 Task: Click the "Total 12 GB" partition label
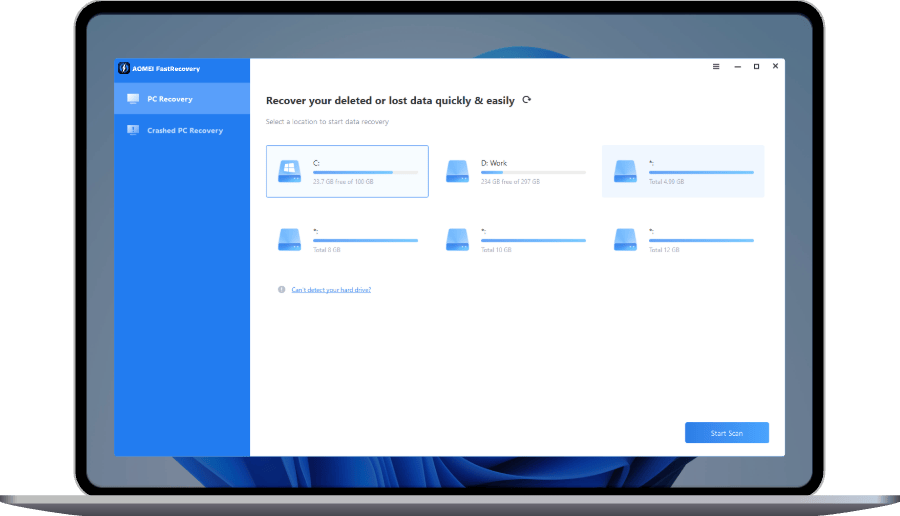point(666,249)
